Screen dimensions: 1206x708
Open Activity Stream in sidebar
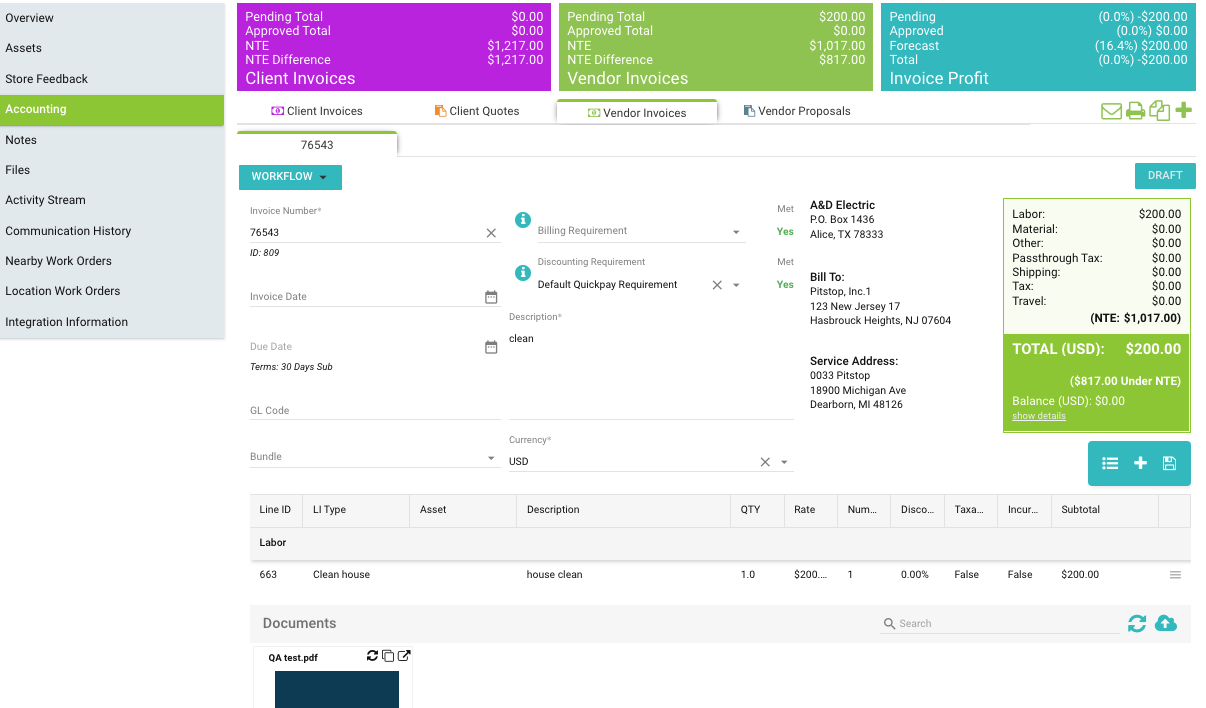[x=46, y=200]
